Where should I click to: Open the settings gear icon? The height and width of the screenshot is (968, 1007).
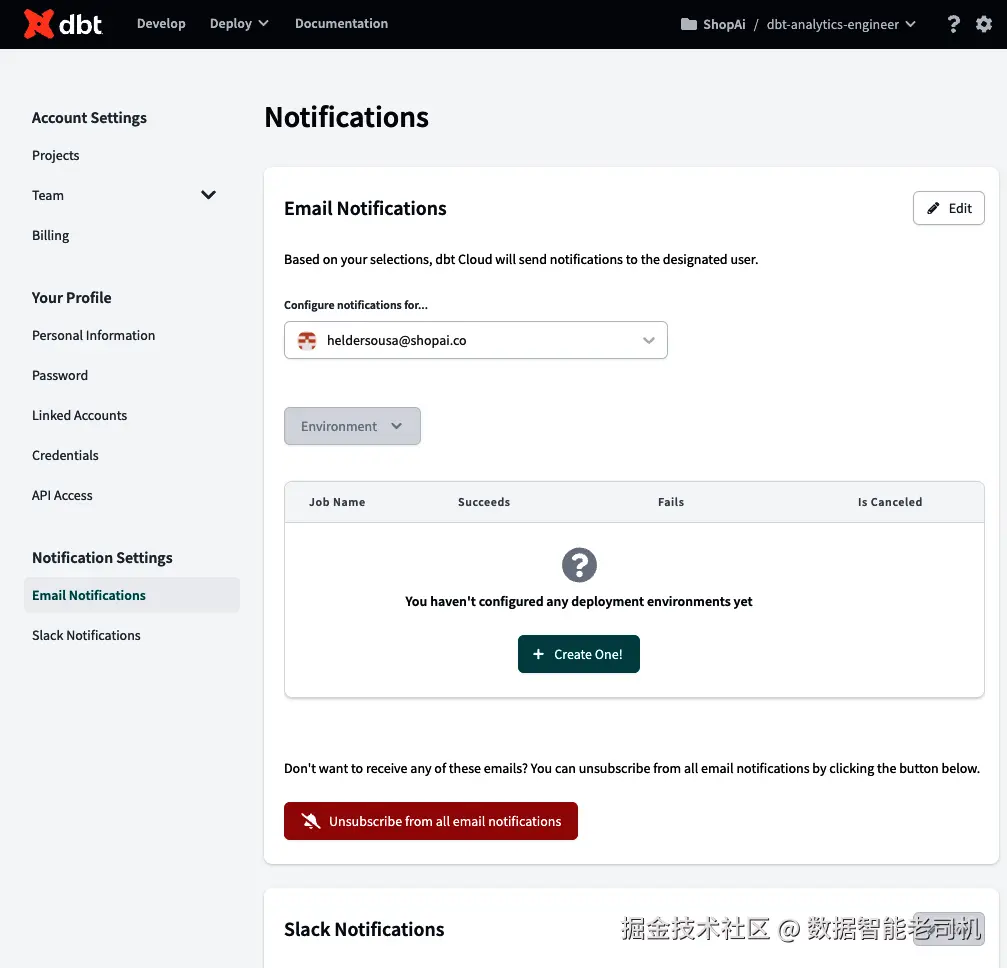click(984, 24)
